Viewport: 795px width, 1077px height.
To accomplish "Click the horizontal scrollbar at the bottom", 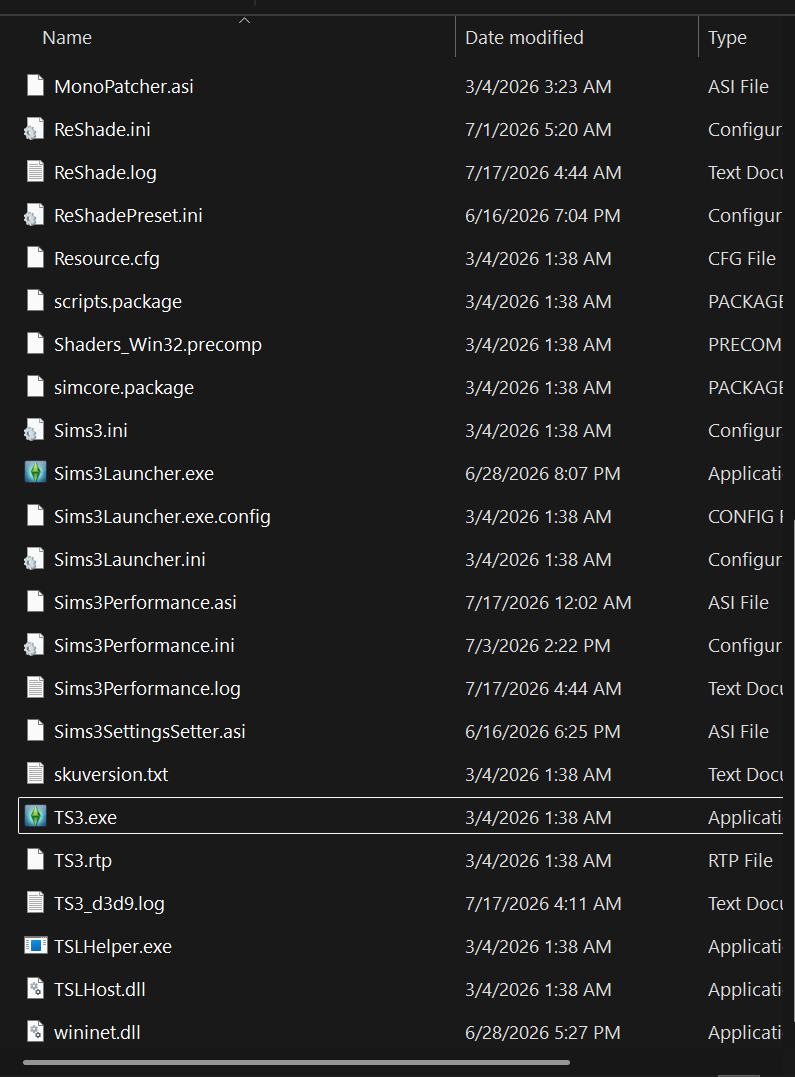I will (x=296, y=1063).
